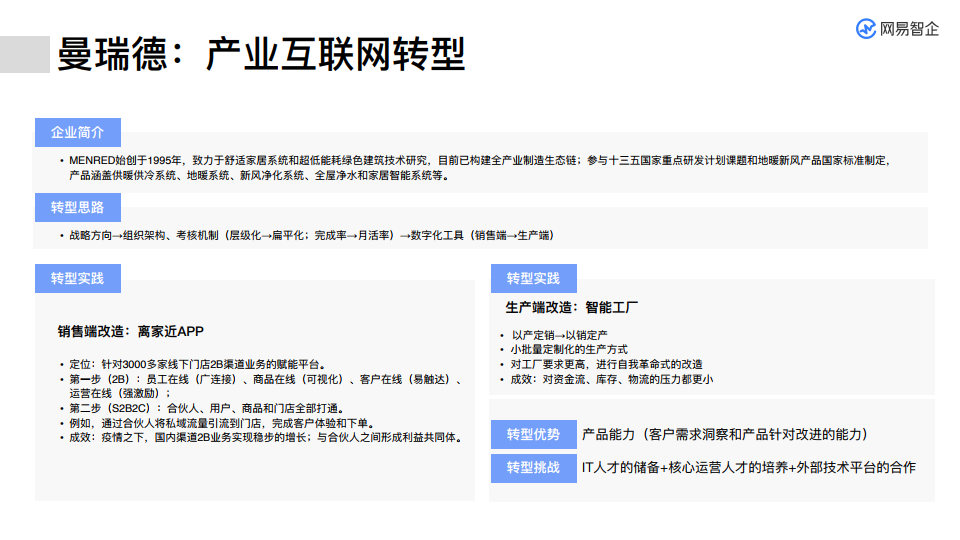Click the 网易智企 brand name text
Screen dimensions: 960x540
pyautogui.click(x=909, y=29)
